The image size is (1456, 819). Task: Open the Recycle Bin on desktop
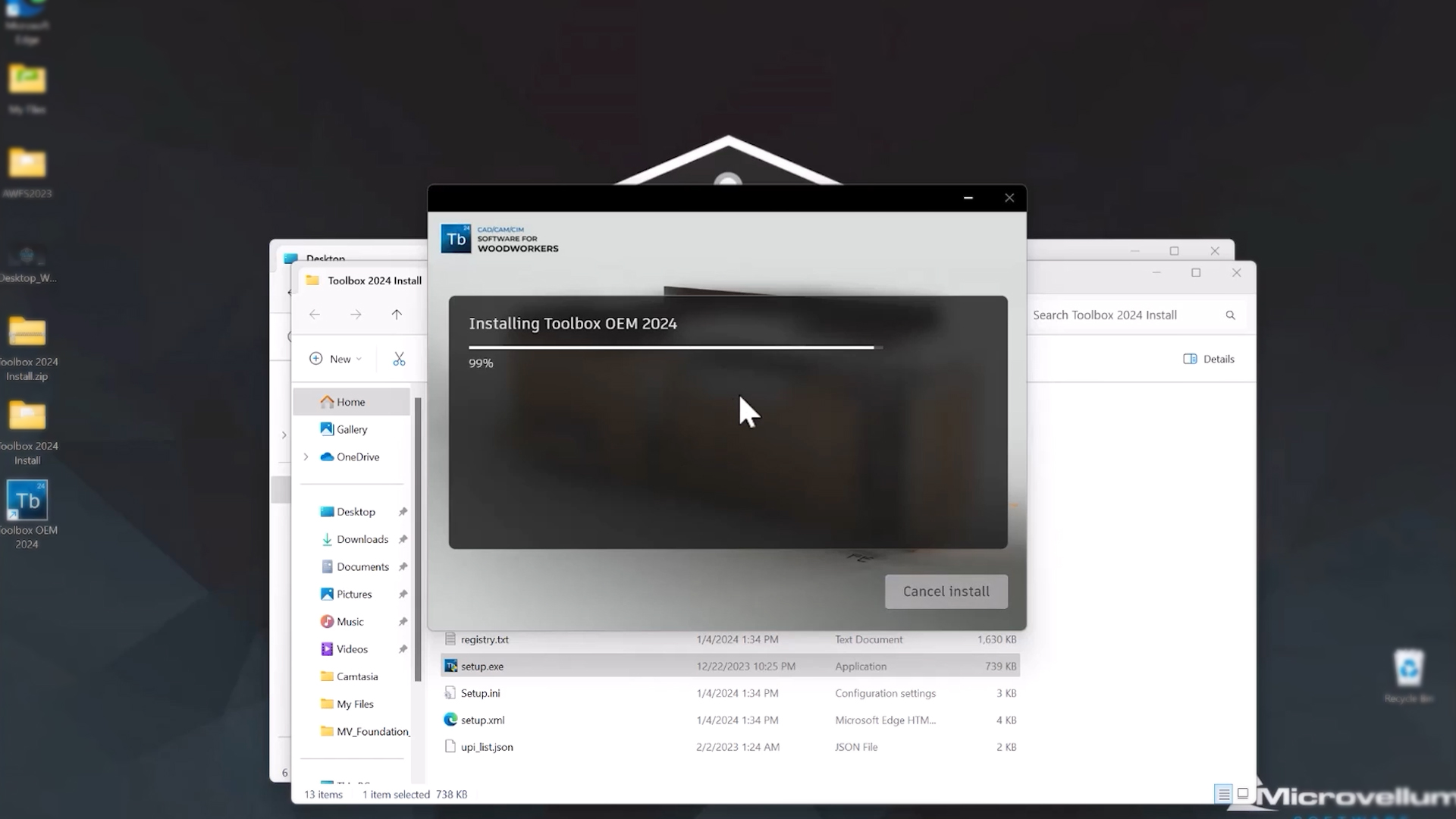click(1408, 676)
